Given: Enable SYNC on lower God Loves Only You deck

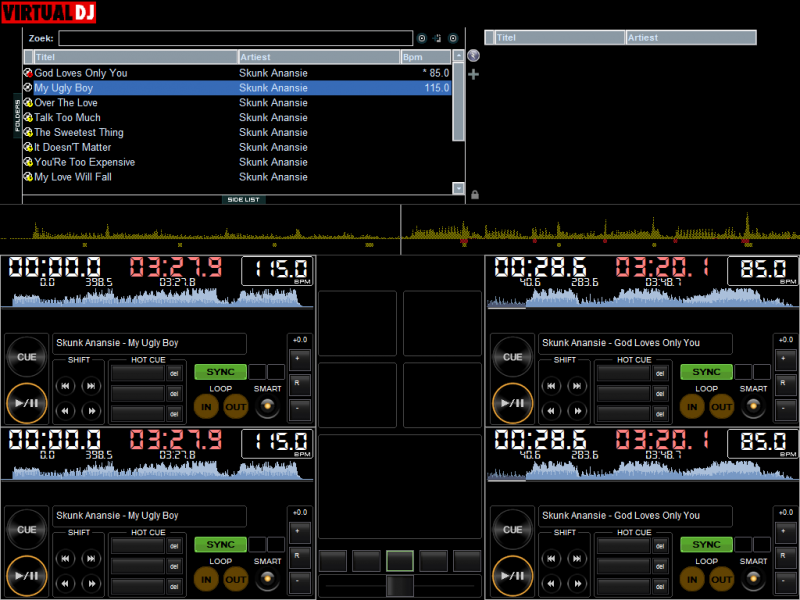Looking at the screenshot, I should pos(707,544).
